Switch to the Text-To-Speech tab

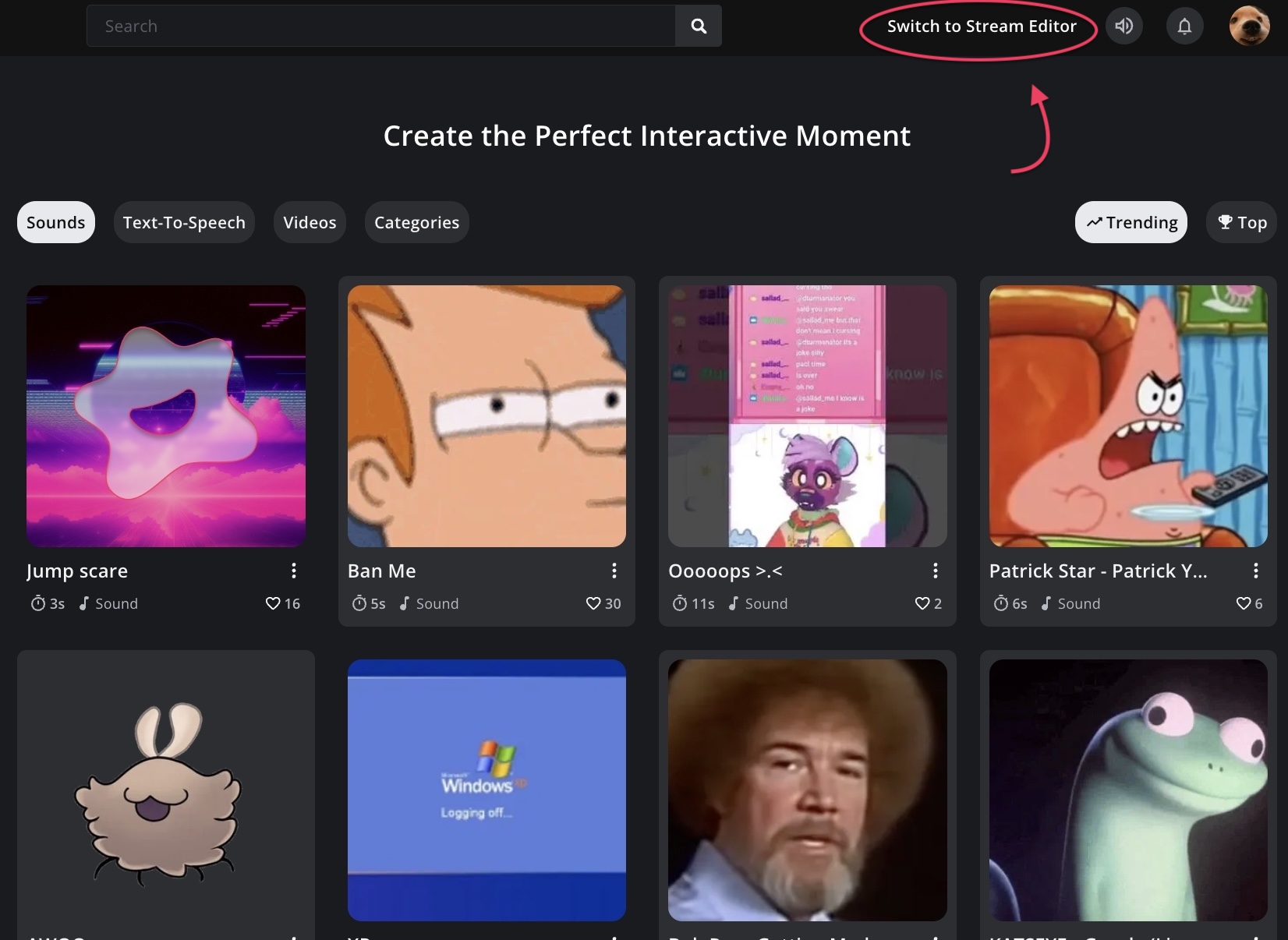click(184, 223)
